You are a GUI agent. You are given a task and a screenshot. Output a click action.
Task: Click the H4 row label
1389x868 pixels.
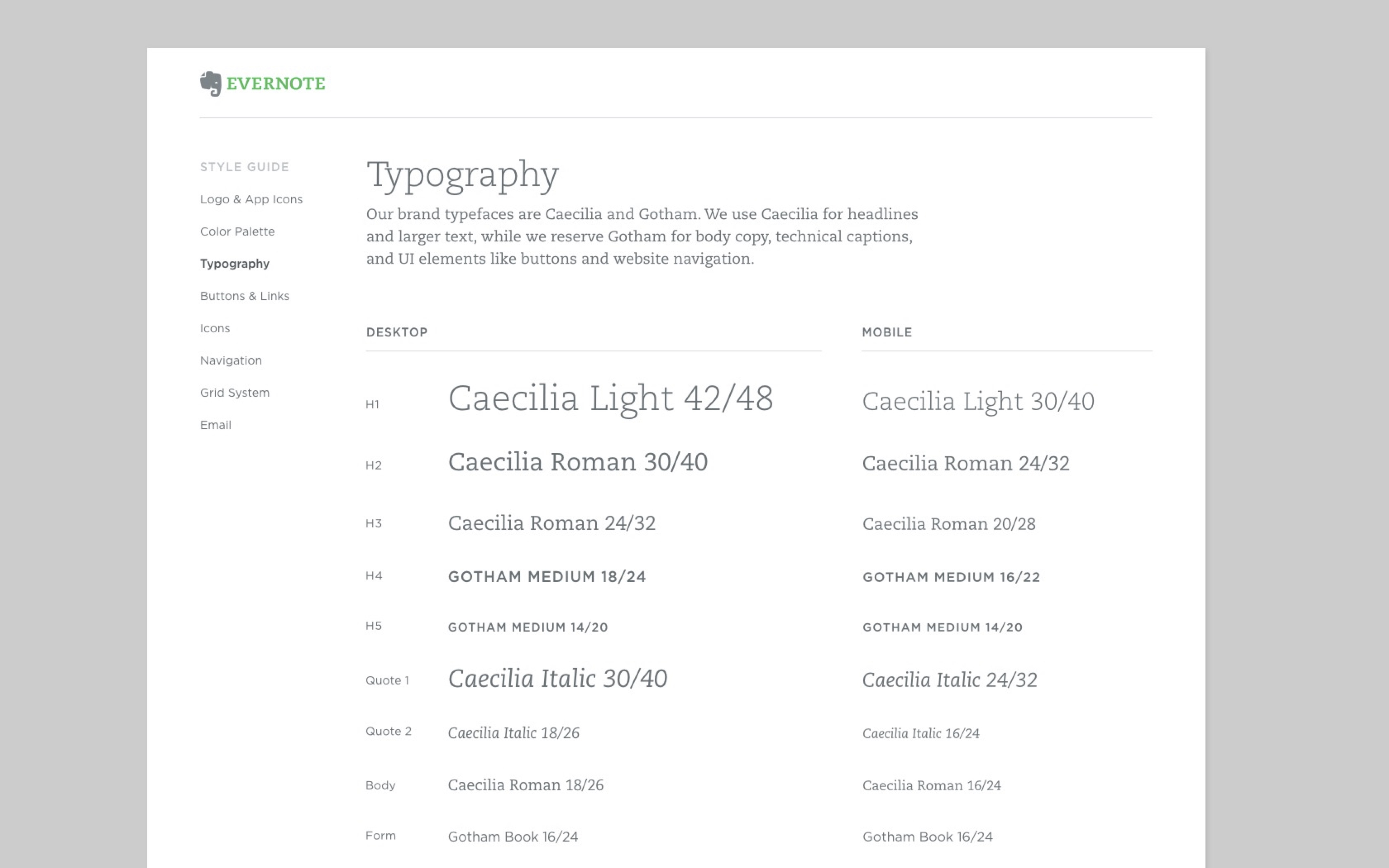(x=374, y=576)
